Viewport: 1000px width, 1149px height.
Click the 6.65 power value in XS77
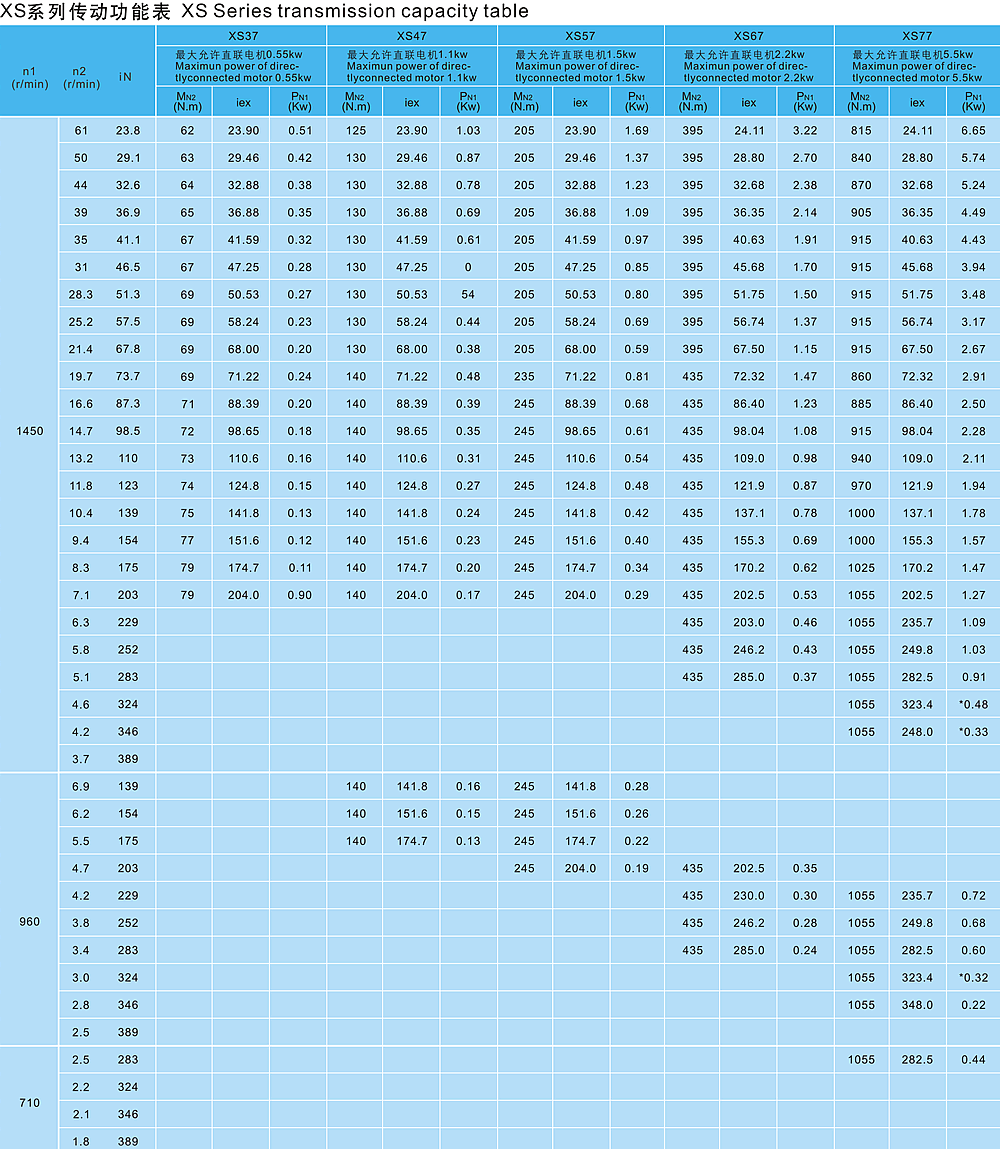973,131
